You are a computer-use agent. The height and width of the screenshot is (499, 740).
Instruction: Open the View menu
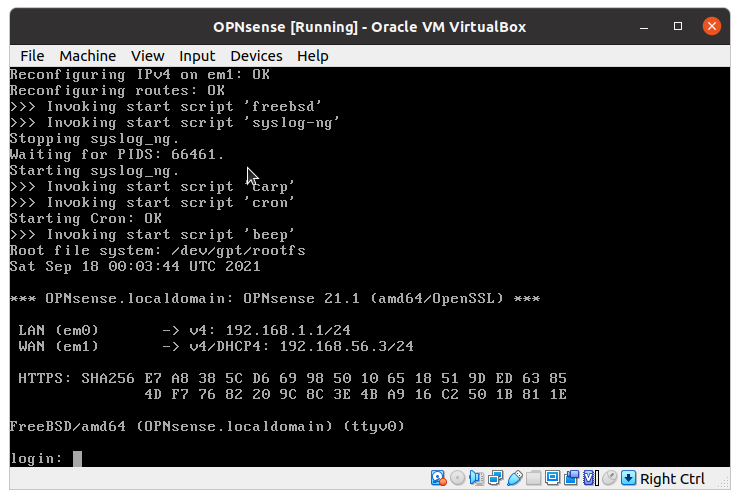pyautogui.click(x=148, y=56)
